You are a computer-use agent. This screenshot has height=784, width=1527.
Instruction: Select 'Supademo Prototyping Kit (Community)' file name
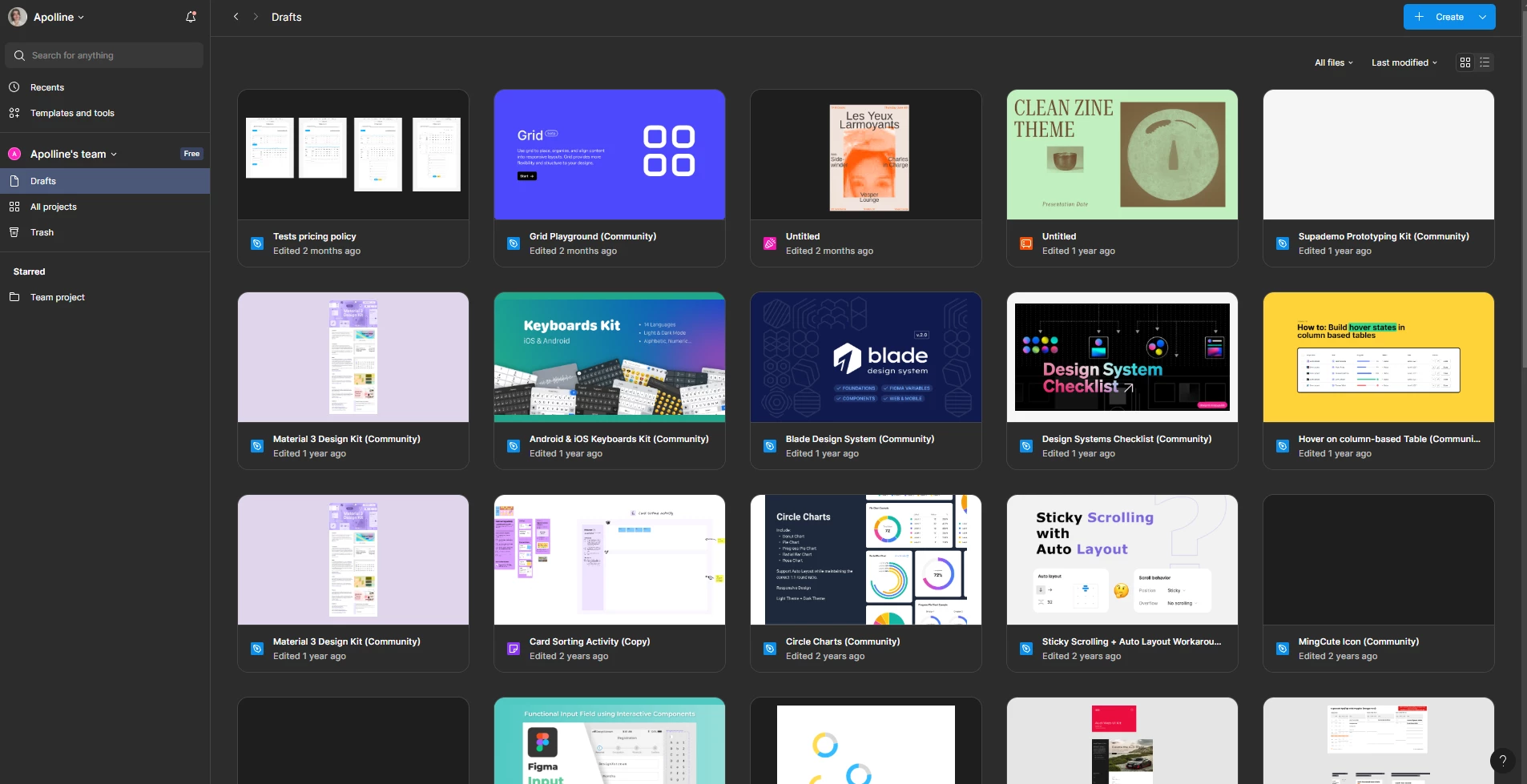1384,236
